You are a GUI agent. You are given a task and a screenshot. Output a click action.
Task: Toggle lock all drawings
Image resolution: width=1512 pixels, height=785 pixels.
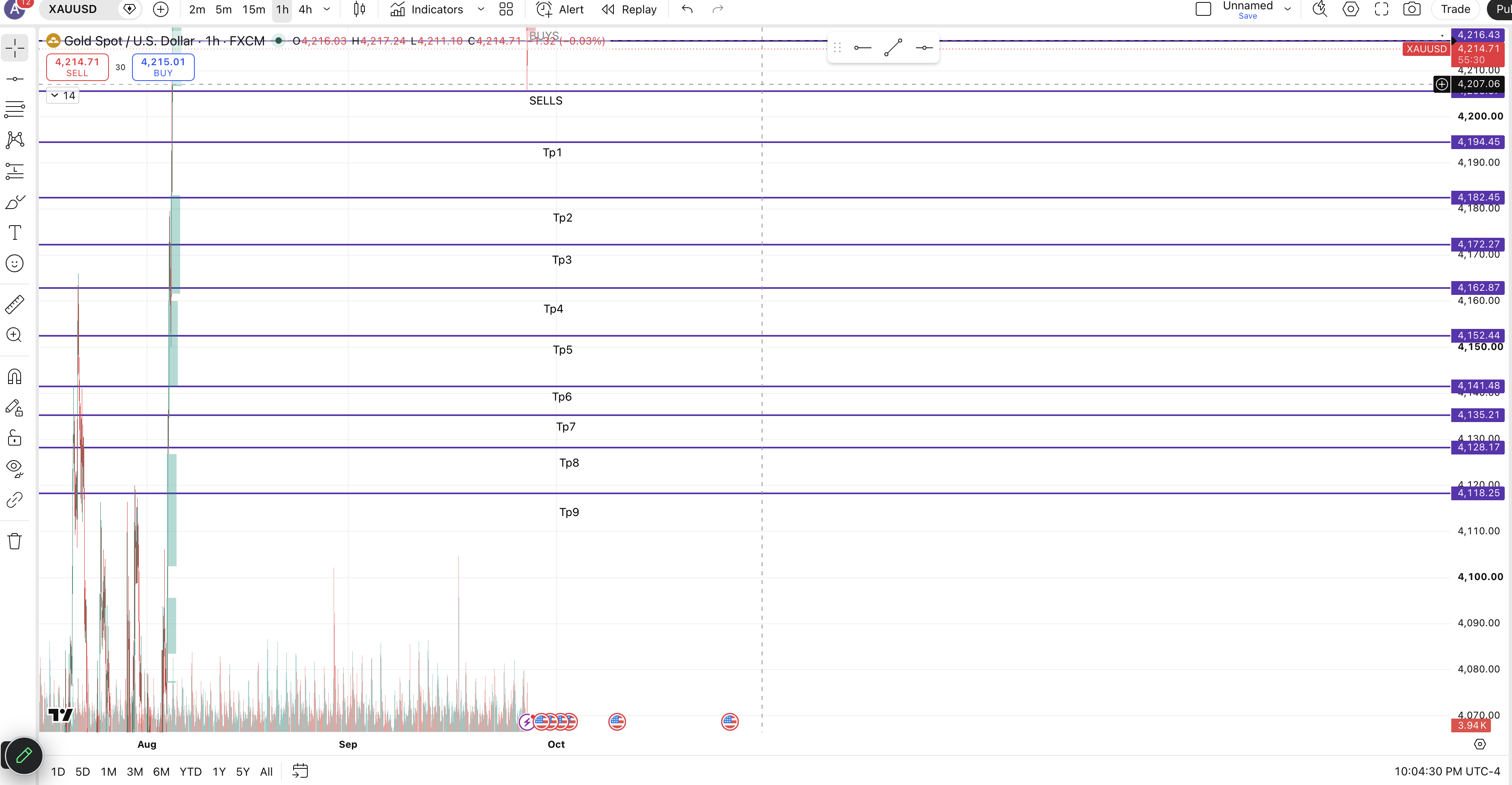click(x=15, y=438)
